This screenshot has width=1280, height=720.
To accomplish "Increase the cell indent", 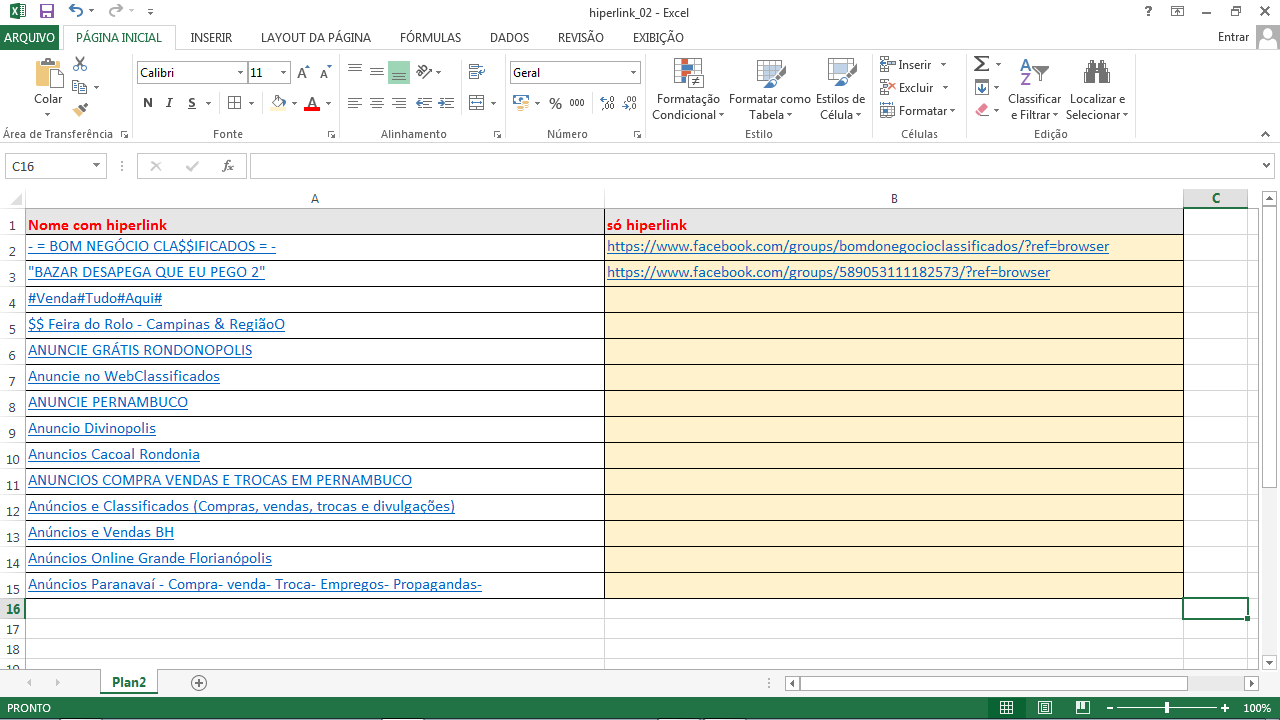I will [447, 103].
